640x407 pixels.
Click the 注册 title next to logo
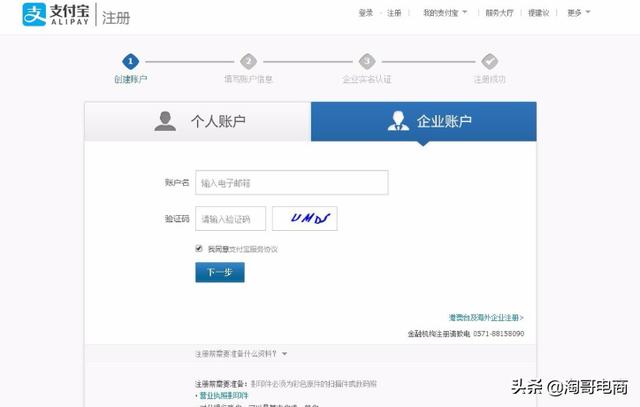click(x=116, y=18)
